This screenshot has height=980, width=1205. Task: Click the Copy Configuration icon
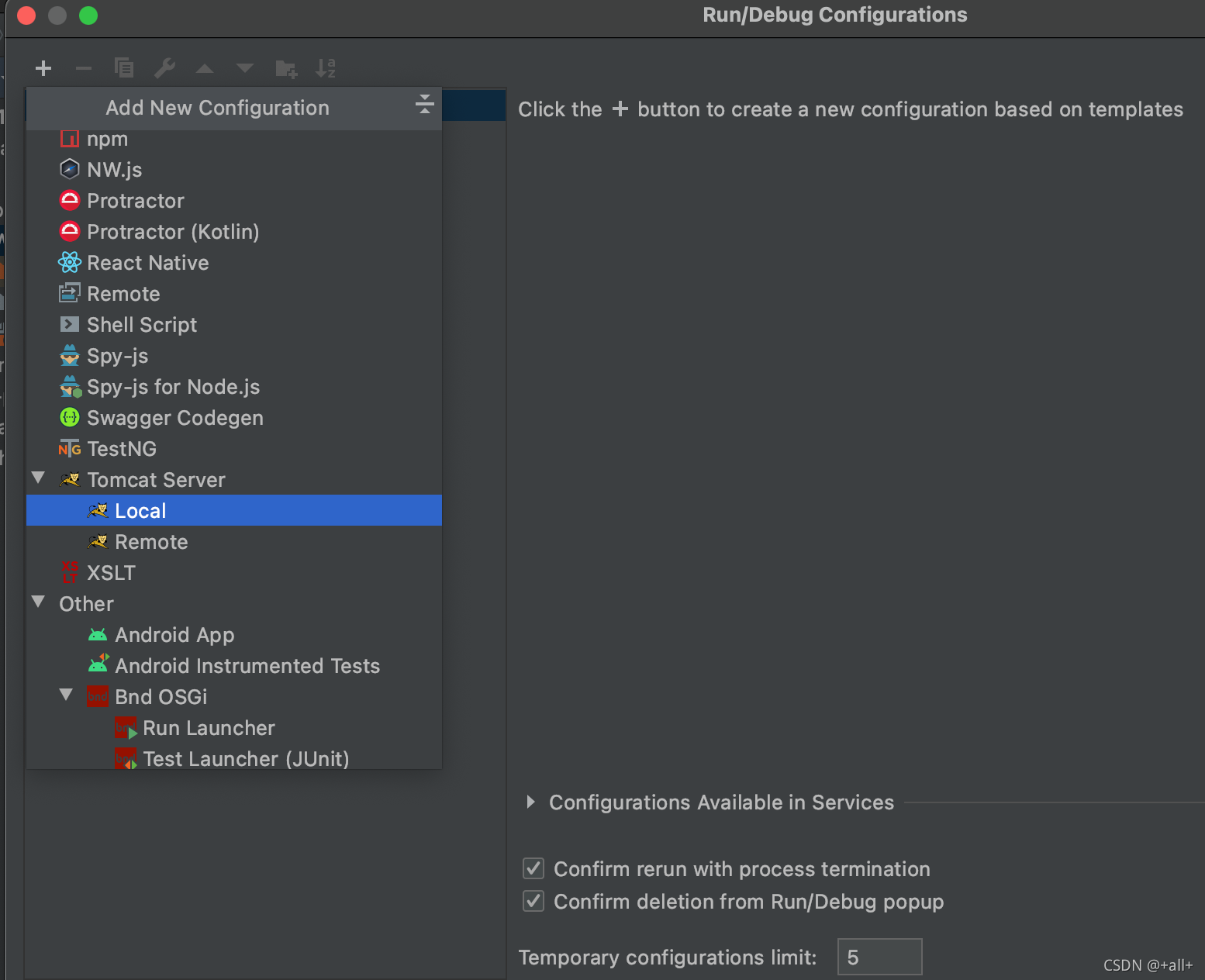tap(124, 68)
